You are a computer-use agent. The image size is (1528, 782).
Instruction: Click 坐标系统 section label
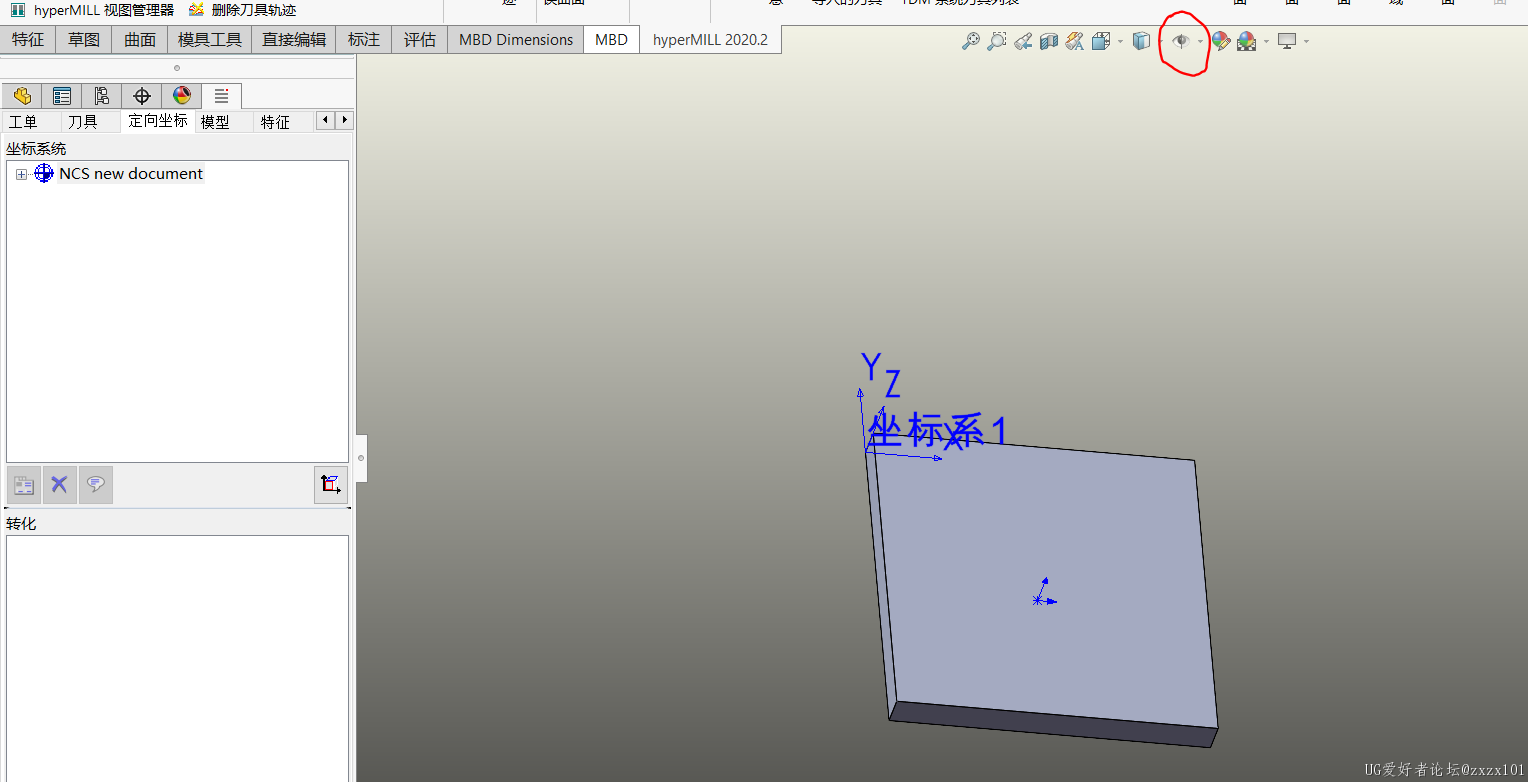pos(36,149)
